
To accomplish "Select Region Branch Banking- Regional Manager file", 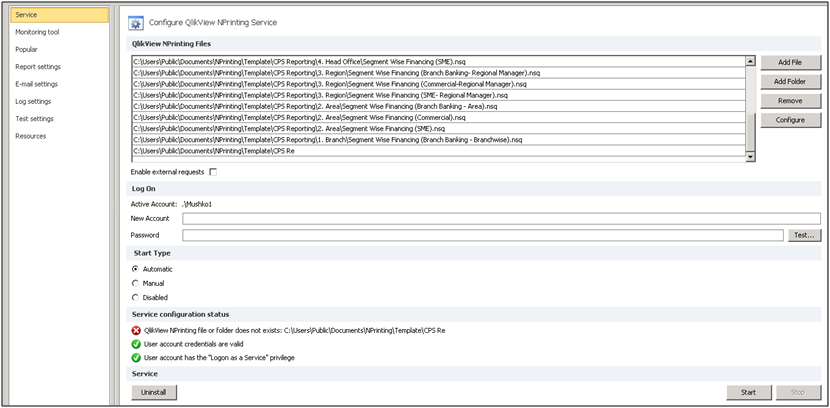I will pos(438,73).
